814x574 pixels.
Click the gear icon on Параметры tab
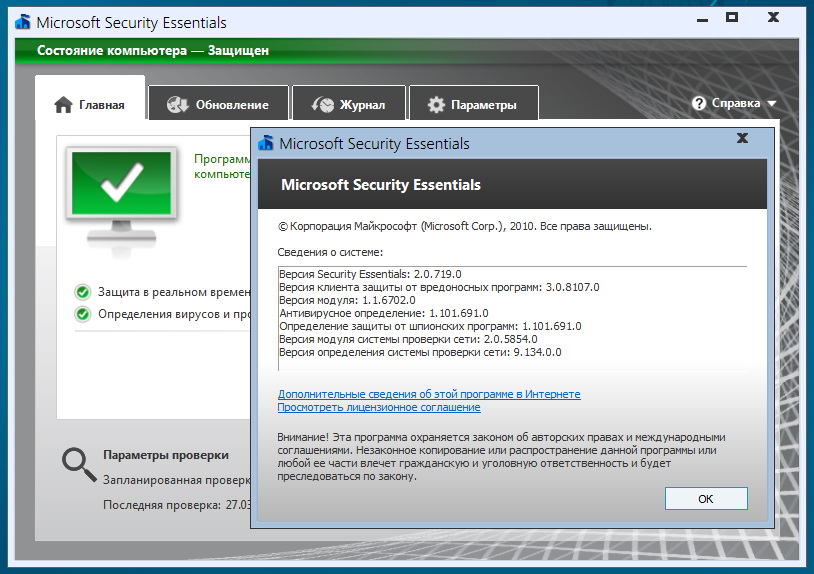pos(436,105)
